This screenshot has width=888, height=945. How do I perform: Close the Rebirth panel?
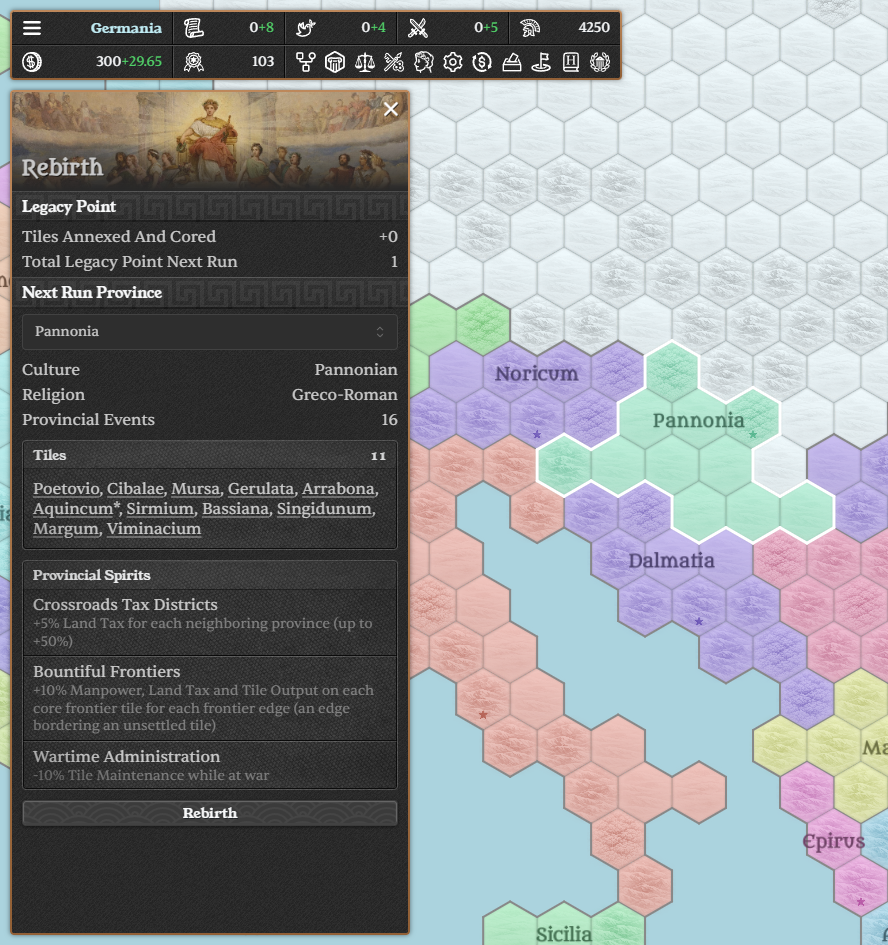coord(391,109)
